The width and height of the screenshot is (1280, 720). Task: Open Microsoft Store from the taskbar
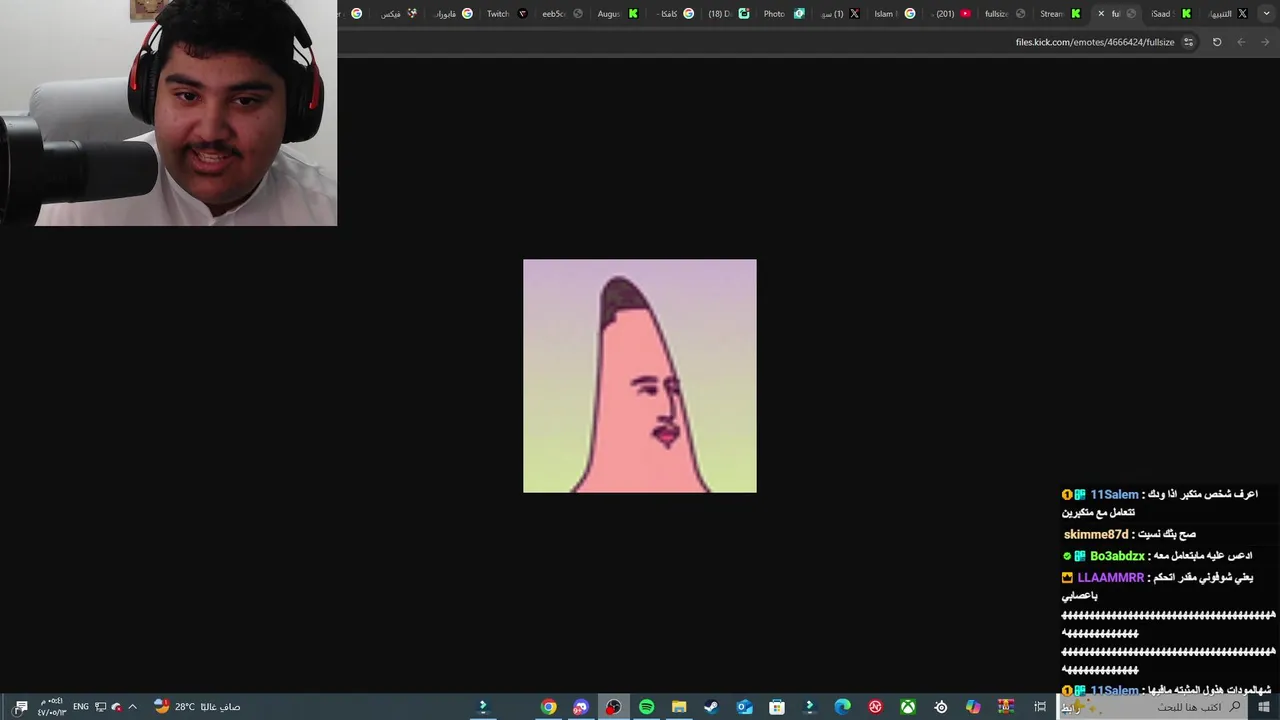[777, 707]
